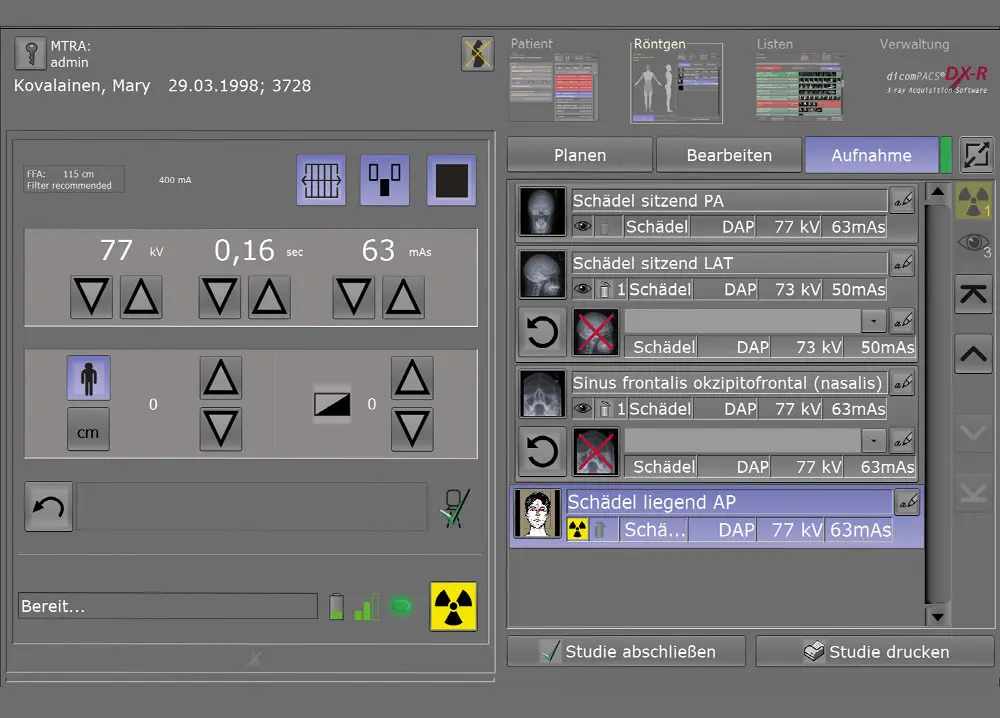
Task: Click the undo arrow beside the text field
Action: (48, 507)
